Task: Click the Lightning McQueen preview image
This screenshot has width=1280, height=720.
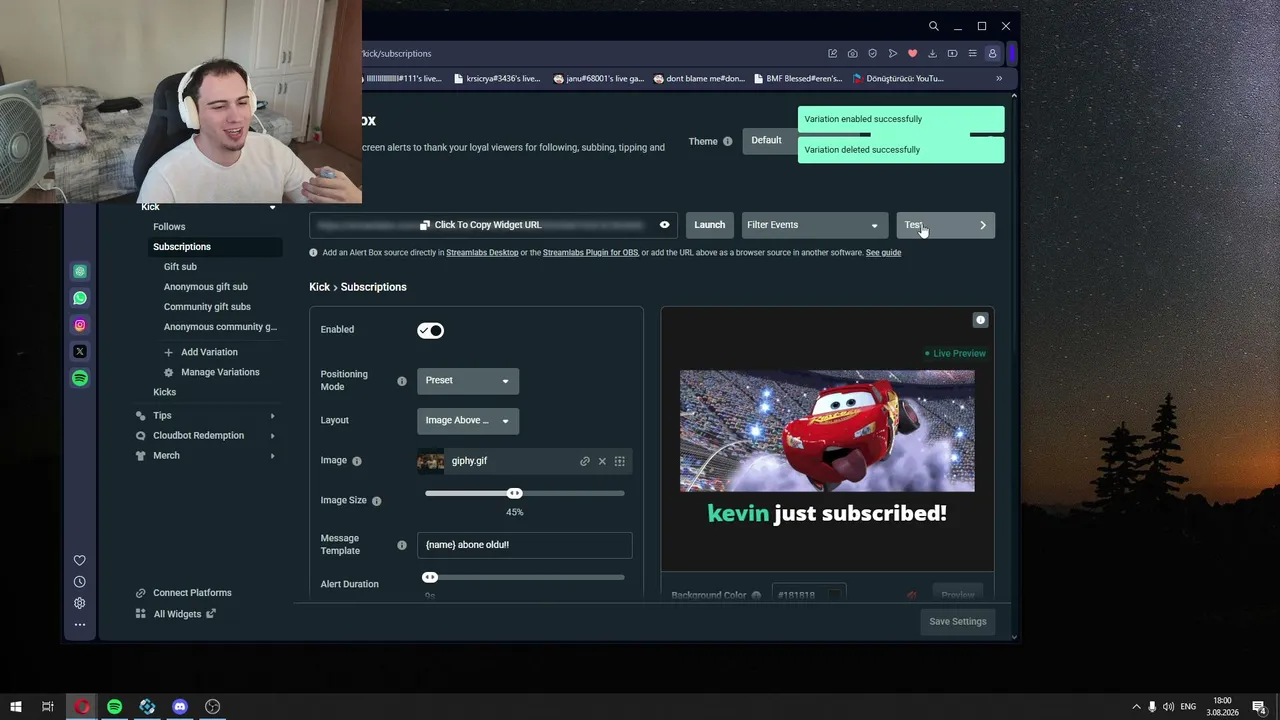Action: point(827,431)
